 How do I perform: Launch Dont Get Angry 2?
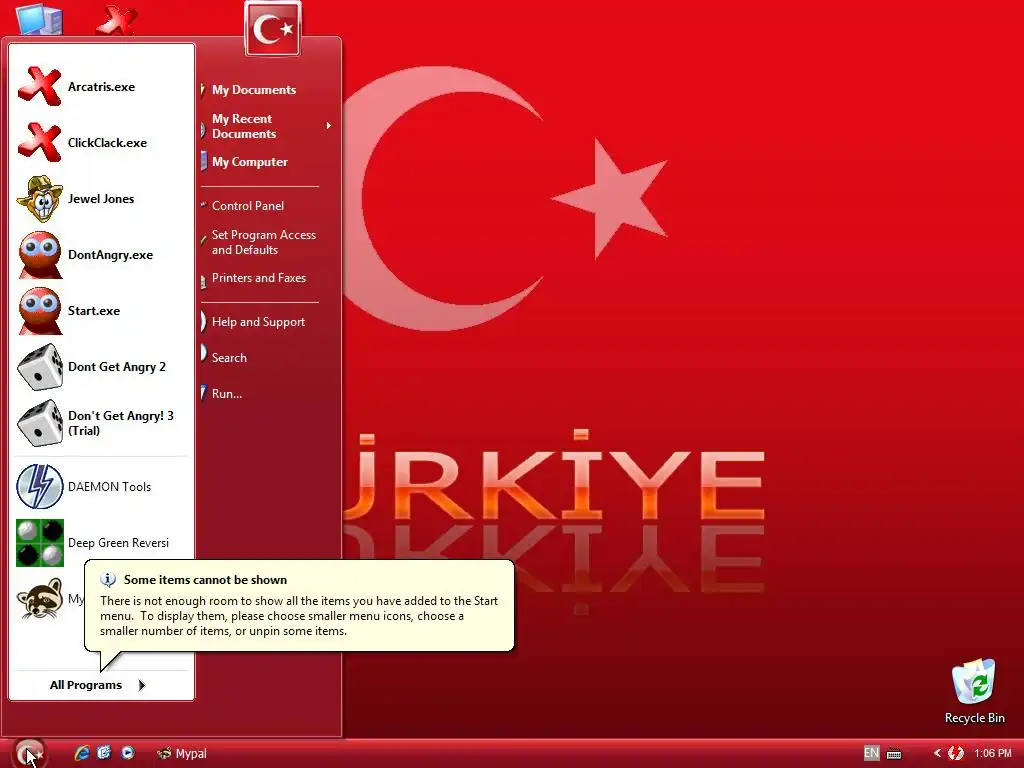(101, 367)
